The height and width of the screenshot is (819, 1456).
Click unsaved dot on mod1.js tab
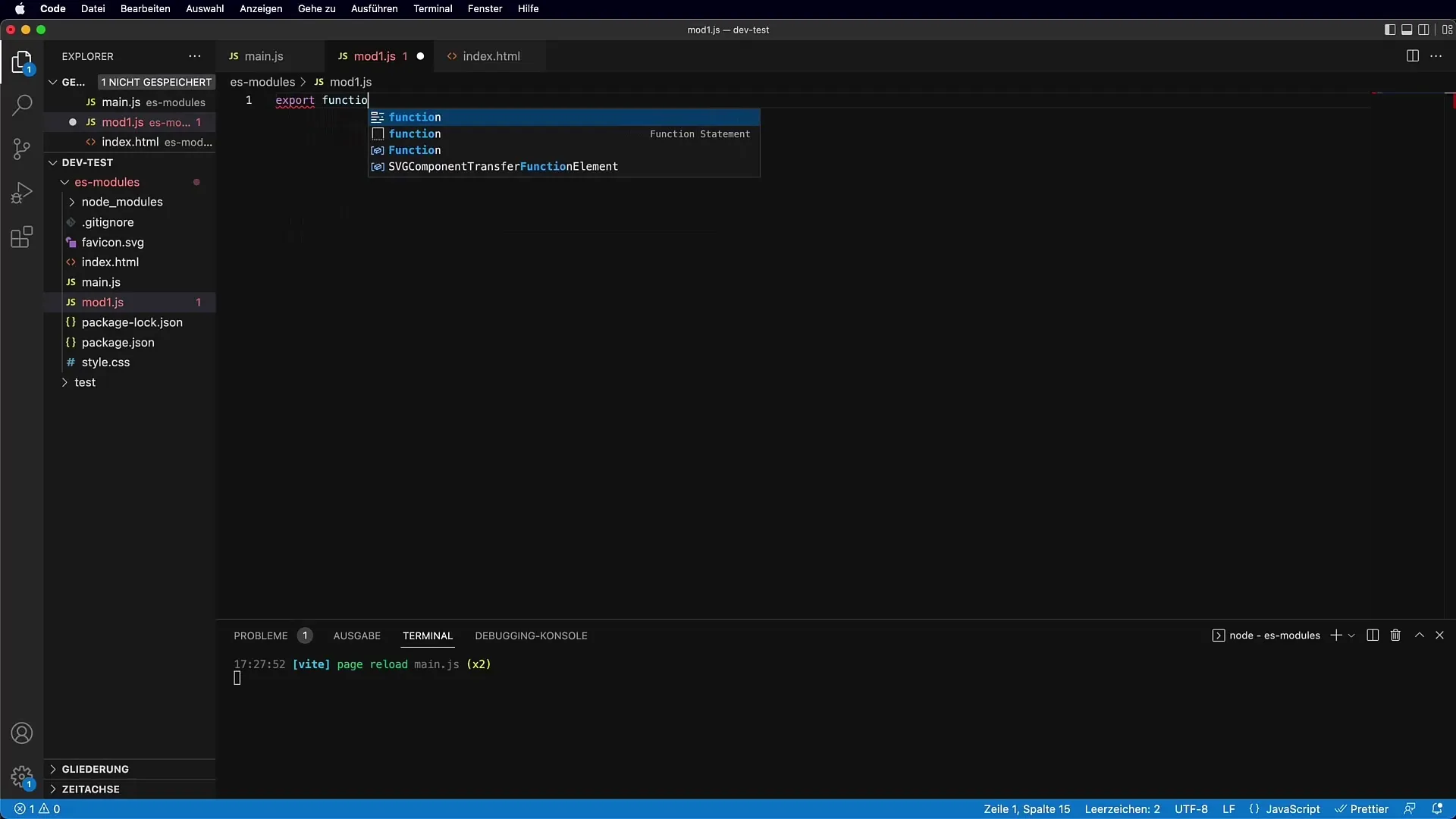[x=420, y=56]
